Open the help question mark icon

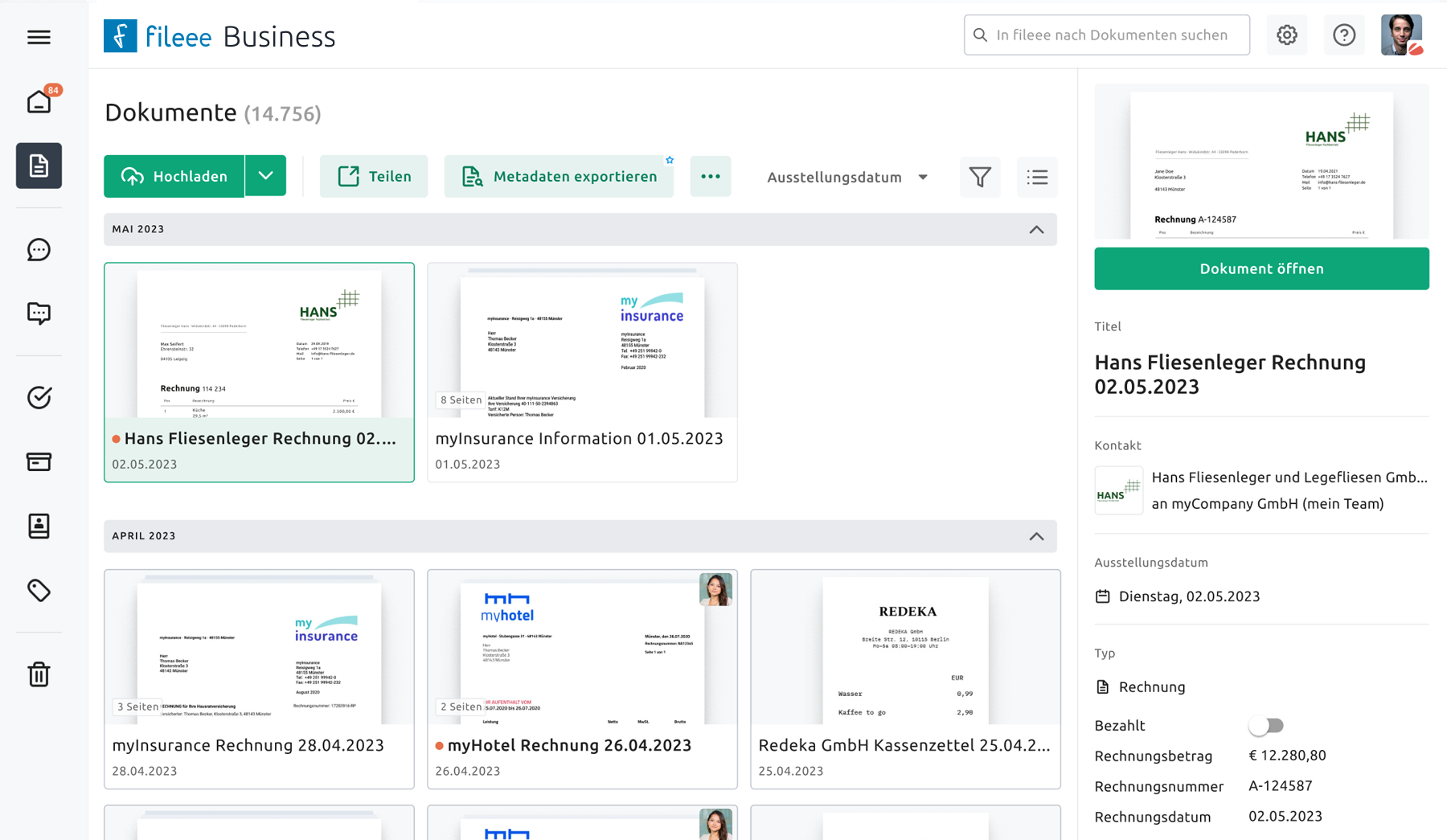tap(1344, 35)
